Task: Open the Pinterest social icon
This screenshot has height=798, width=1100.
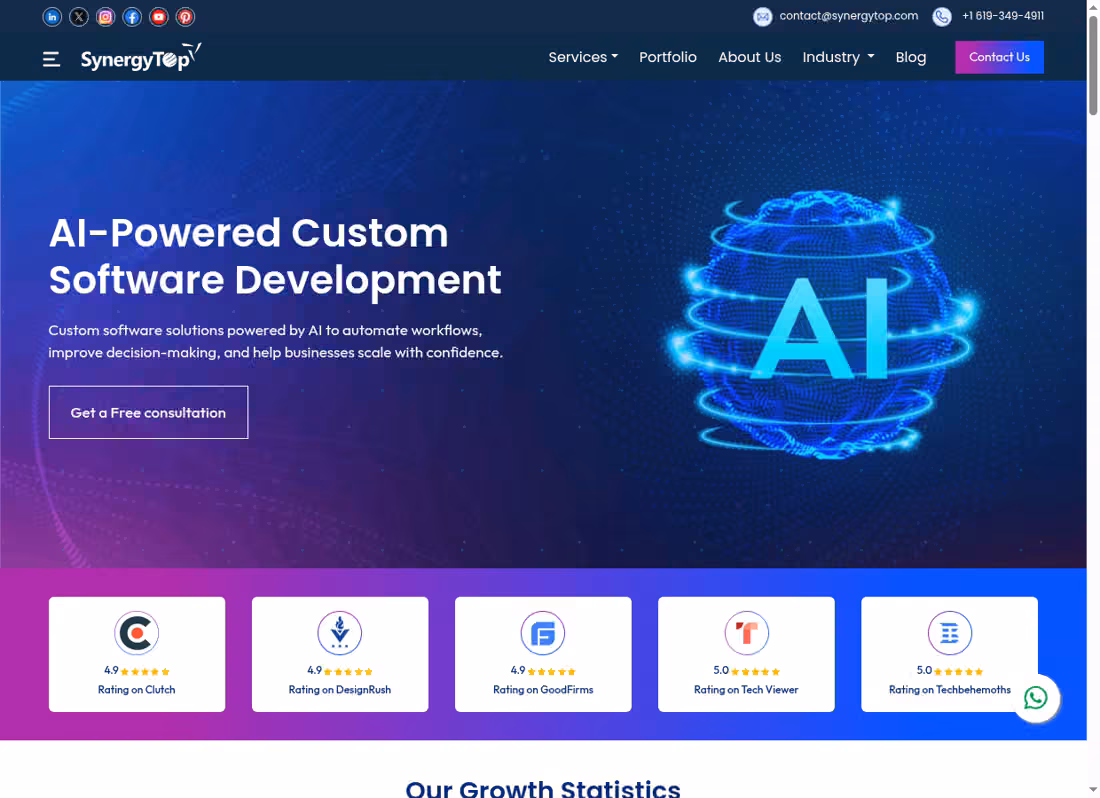Action: click(x=185, y=17)
